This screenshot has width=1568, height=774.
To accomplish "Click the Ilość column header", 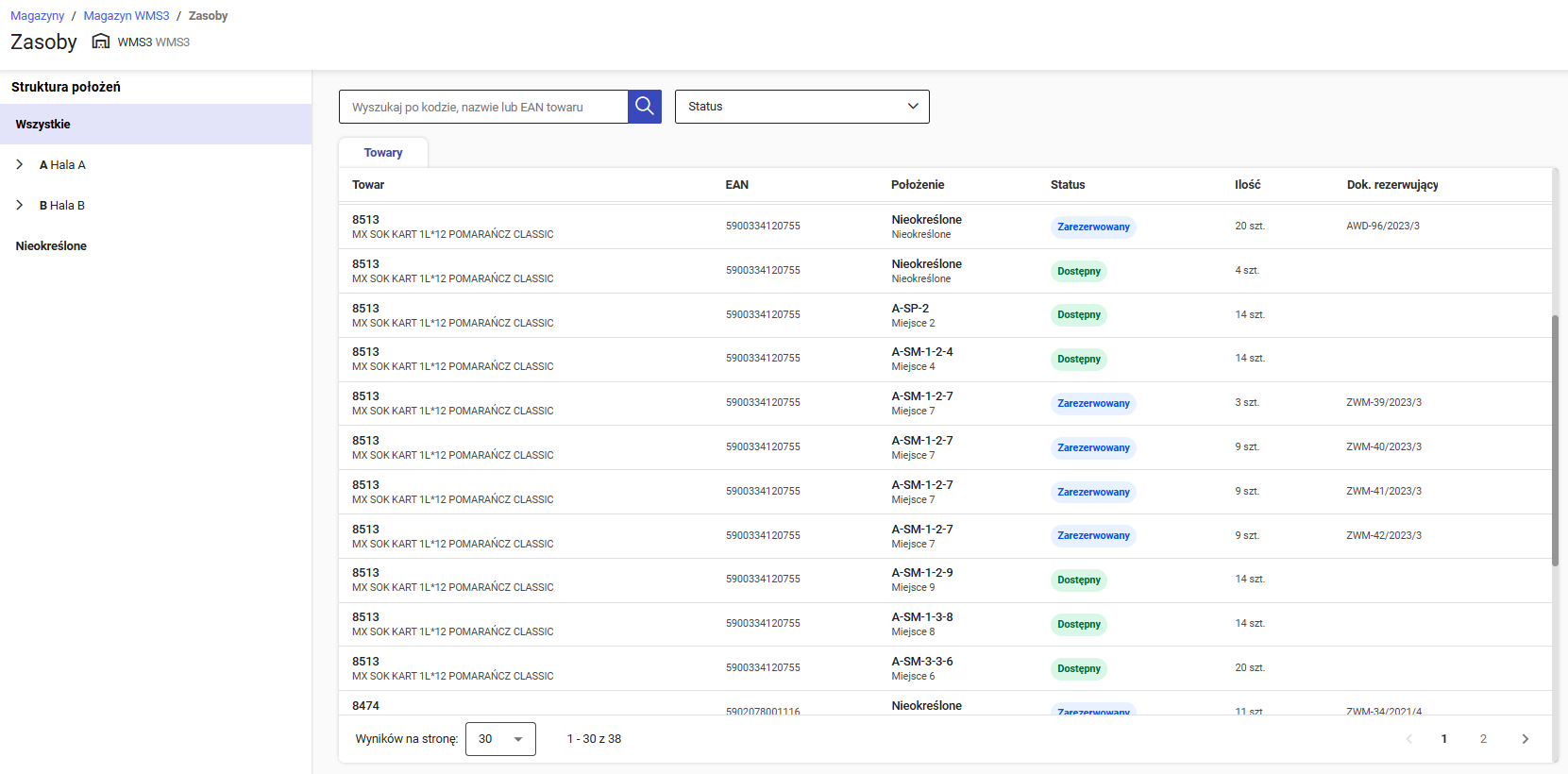I will (1247, 185).
